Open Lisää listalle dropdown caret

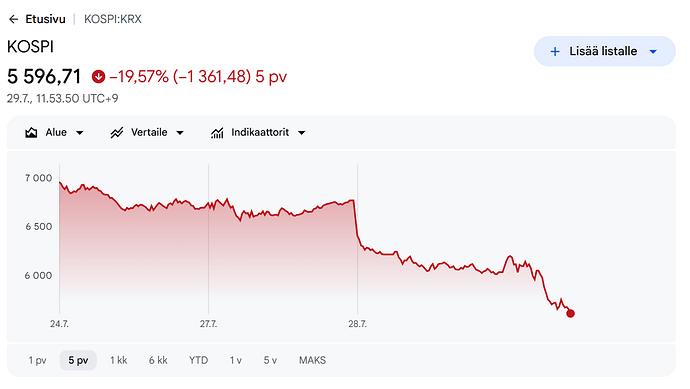coord(653,52)
